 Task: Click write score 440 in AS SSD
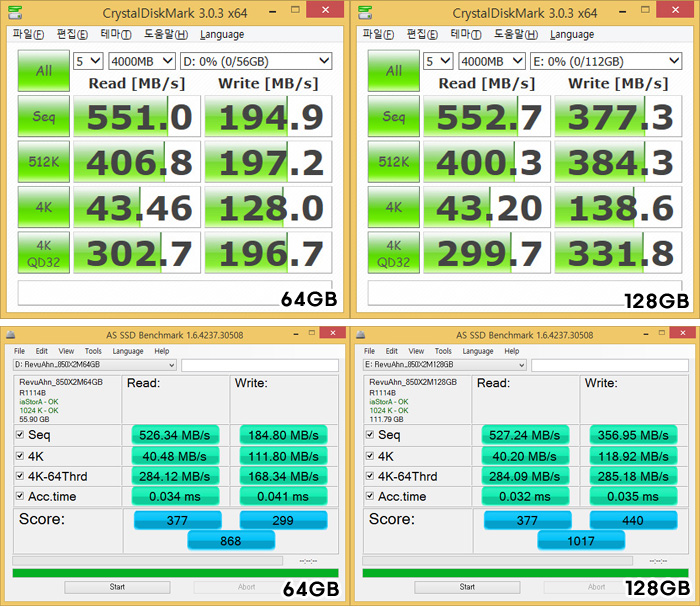[633, 520]
